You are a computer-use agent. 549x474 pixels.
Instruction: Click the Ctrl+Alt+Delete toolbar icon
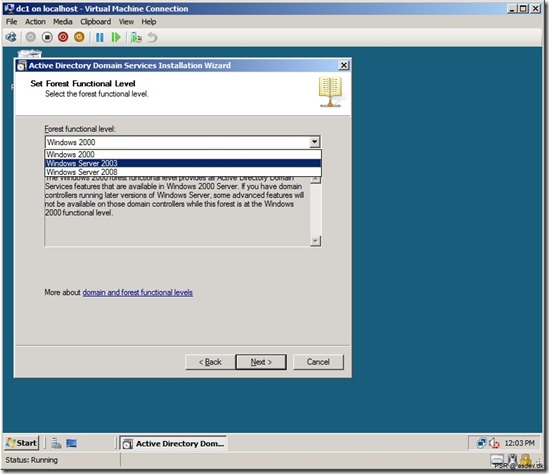click(x=11, y=37)
